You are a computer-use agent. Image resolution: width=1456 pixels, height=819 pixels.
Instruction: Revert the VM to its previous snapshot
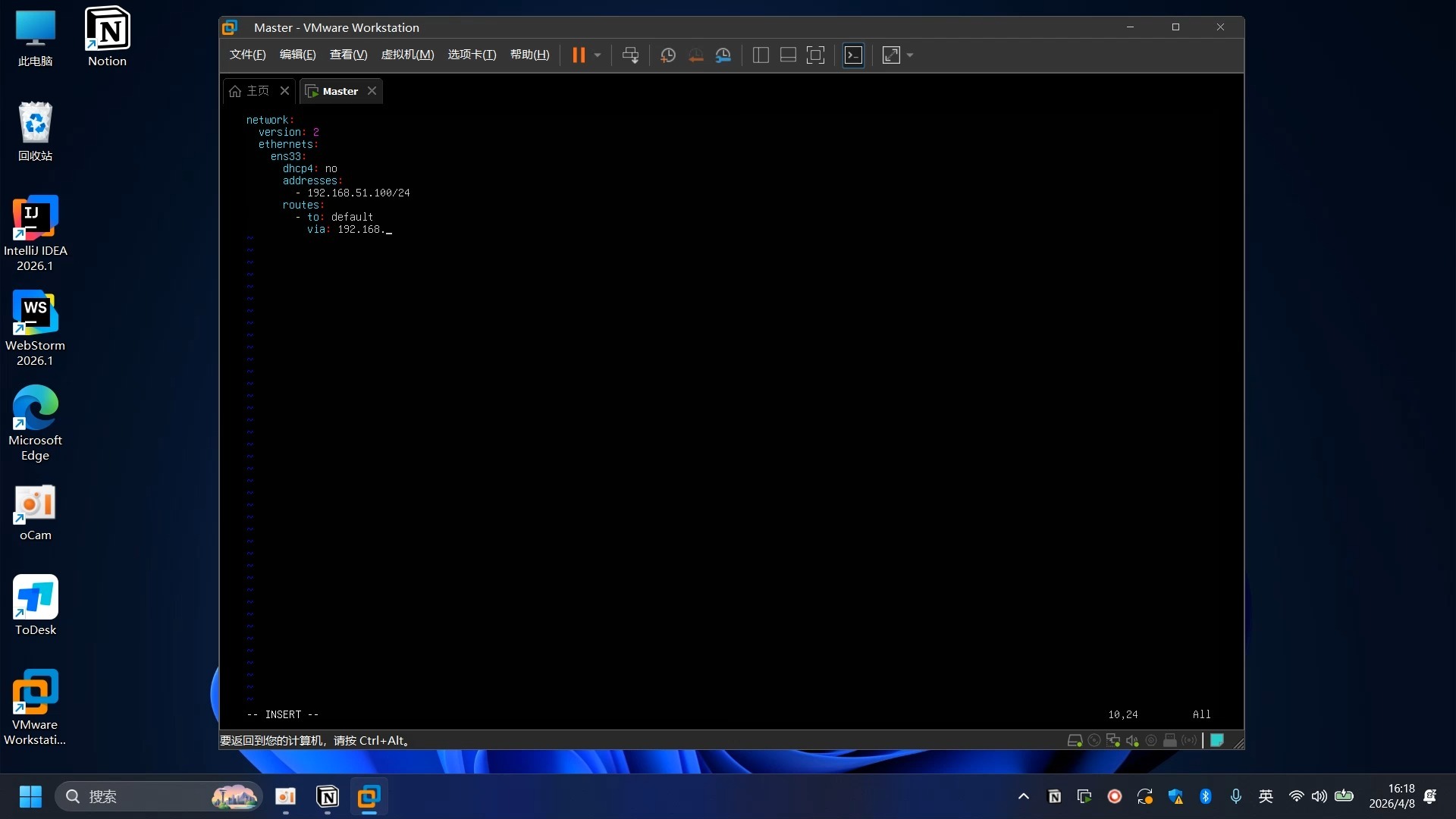[695, 55]
